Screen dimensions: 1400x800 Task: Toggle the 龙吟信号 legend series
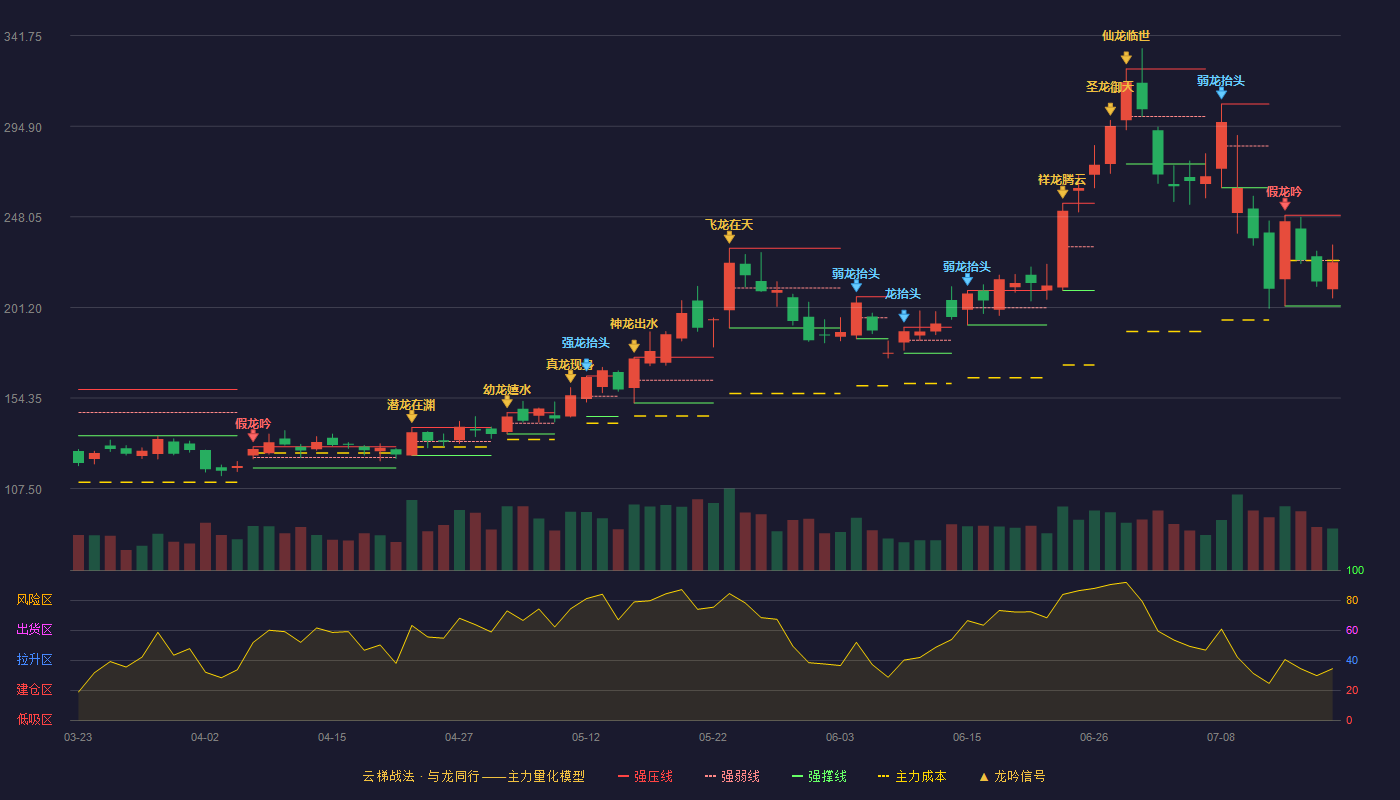pyautogui.click(x=1012, y=776)
